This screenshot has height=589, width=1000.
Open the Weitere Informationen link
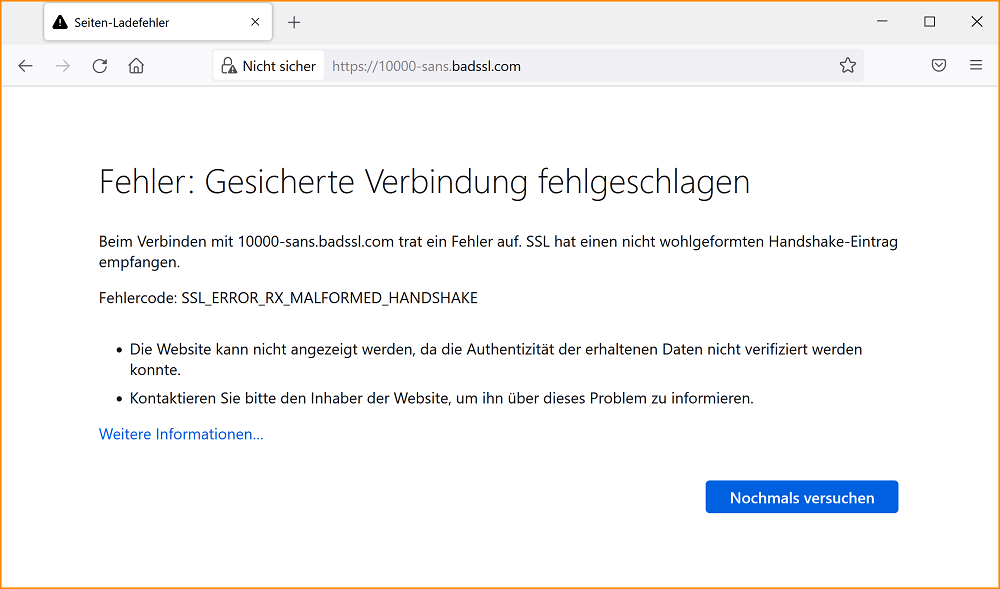pyautogui.click(x=181, y=434)
